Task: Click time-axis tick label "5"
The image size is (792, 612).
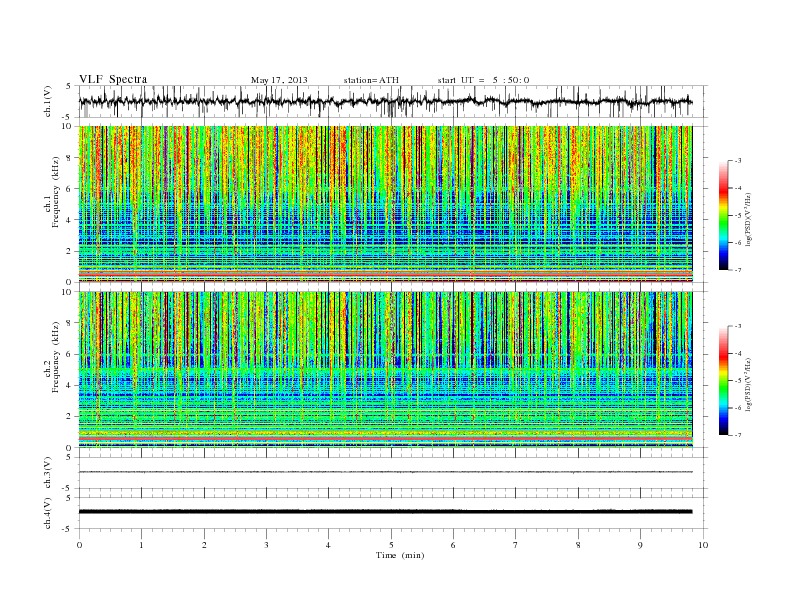Action: point(391,545)
